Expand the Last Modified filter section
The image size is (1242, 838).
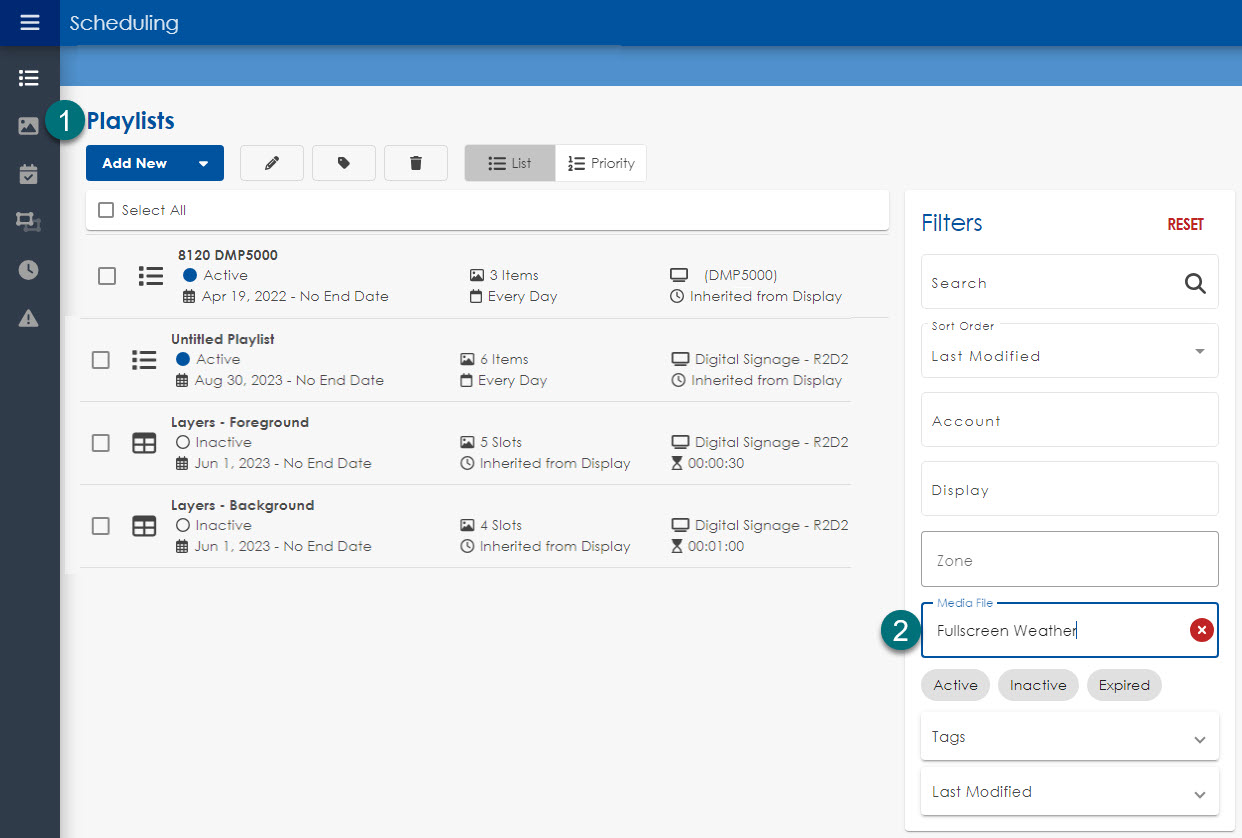[1069, 792]
